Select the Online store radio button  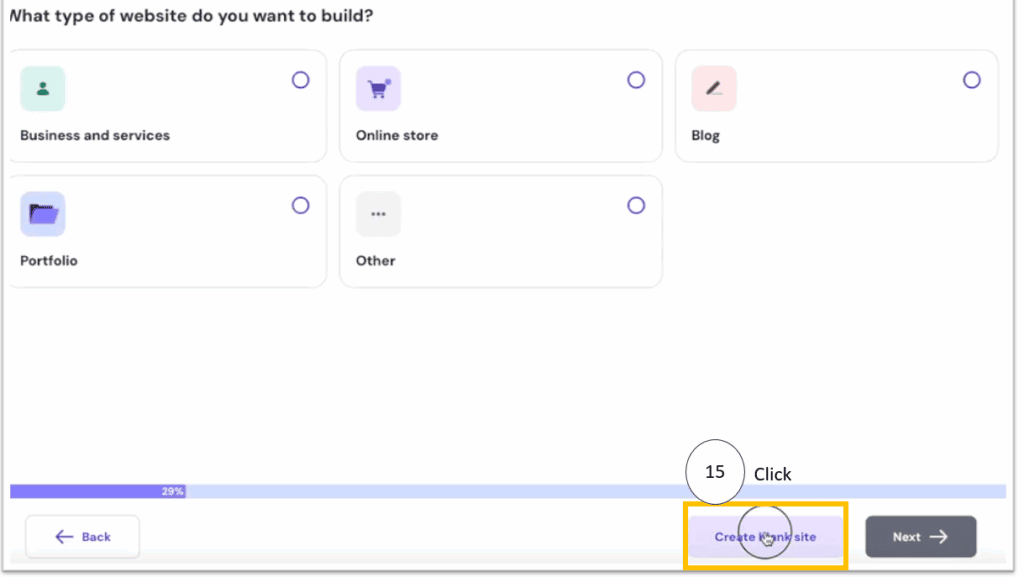pyautogui.click(x=636, y=80)
